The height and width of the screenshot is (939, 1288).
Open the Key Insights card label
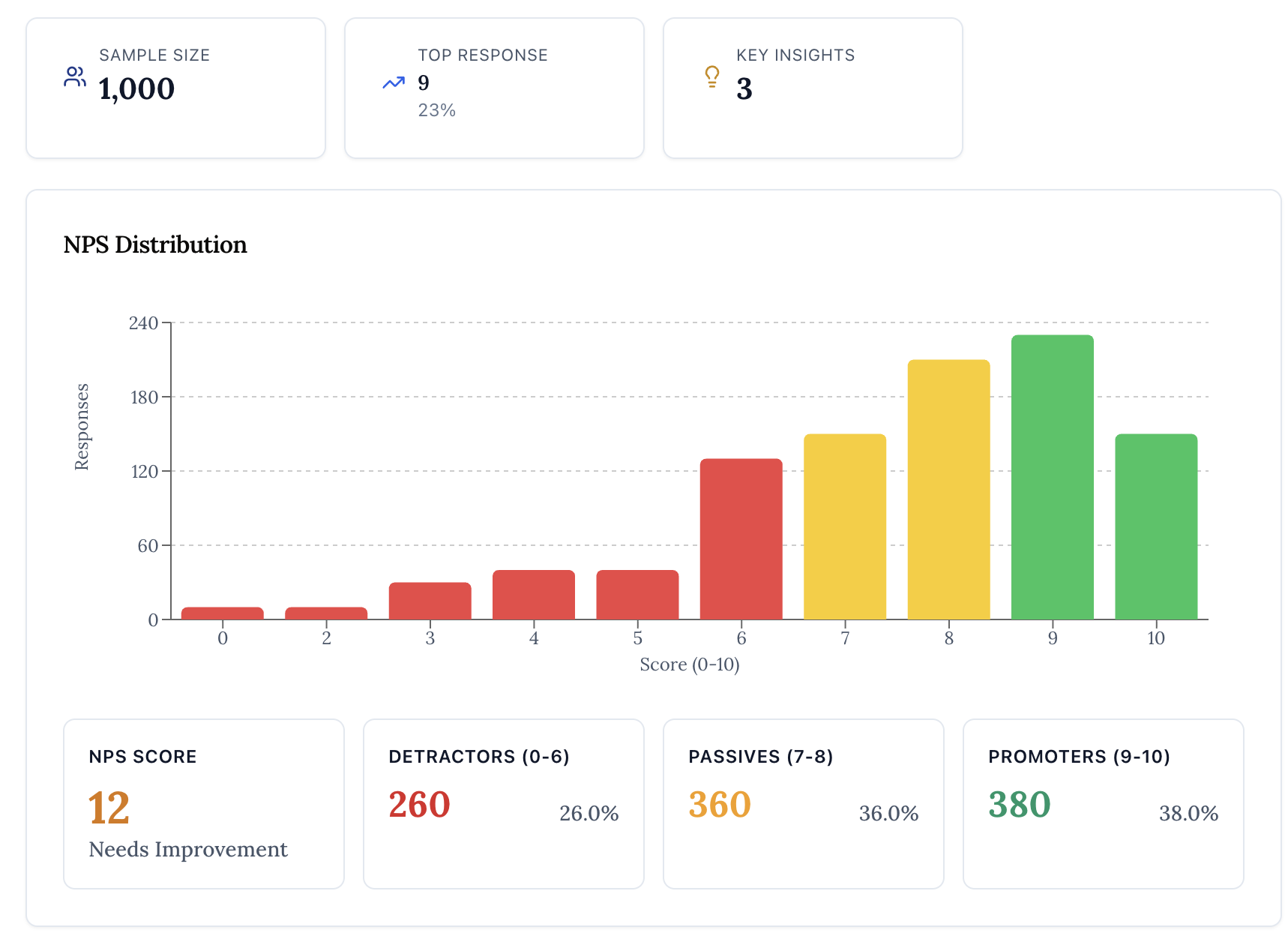pos(795,55)
